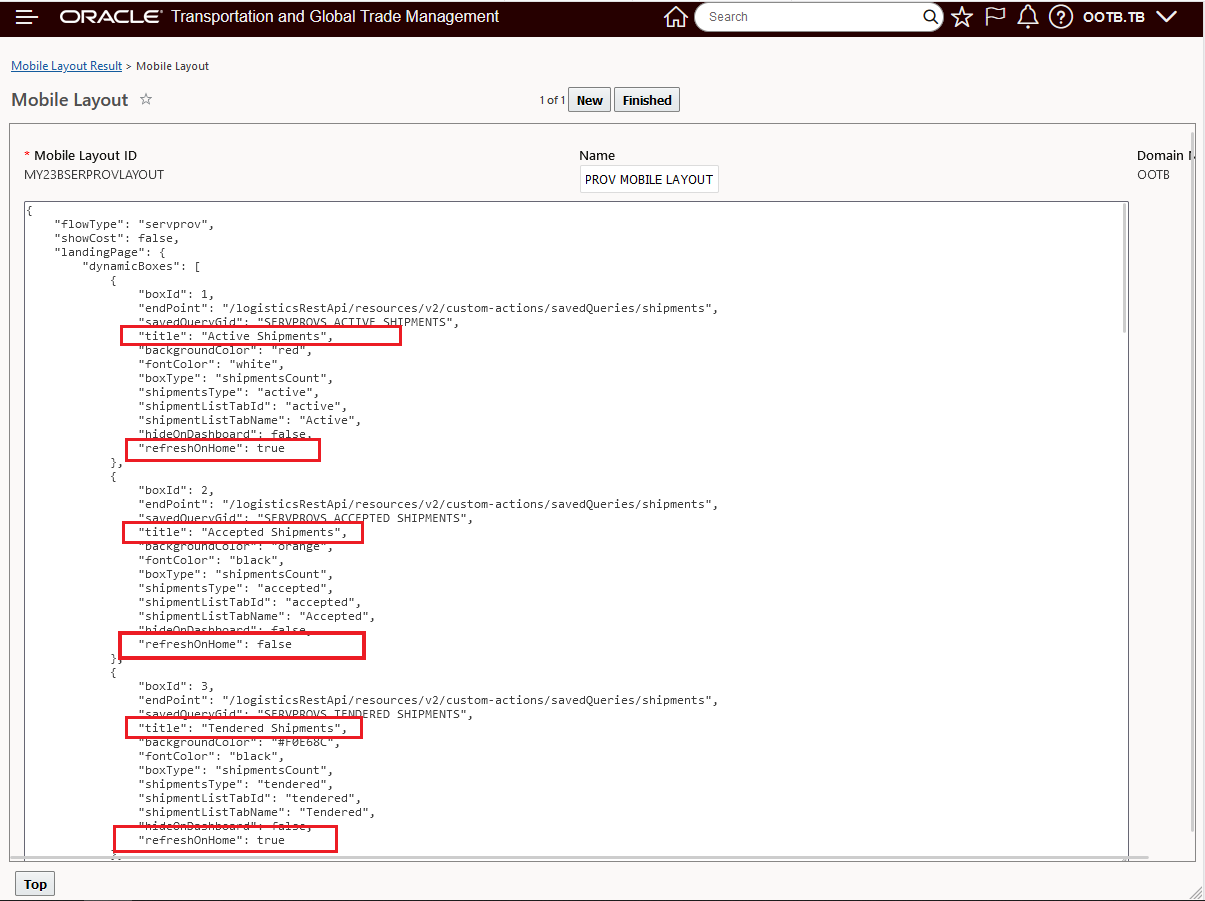The image size is (1205, 901).
Task: Click the Top button
Action: [x=35, y=884]
